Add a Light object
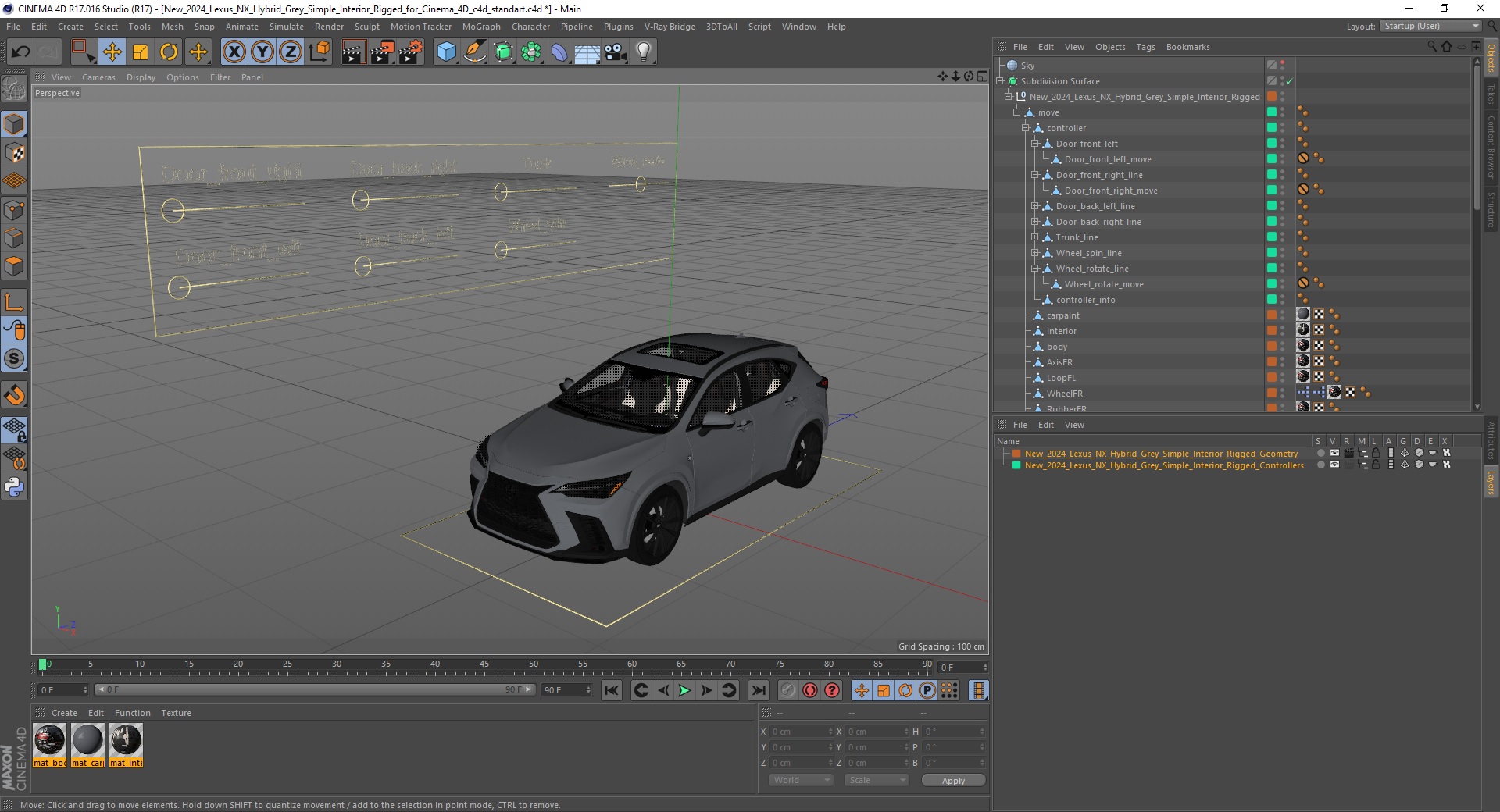The width and height of the screenshot is (1500, 812). point(644,52)
